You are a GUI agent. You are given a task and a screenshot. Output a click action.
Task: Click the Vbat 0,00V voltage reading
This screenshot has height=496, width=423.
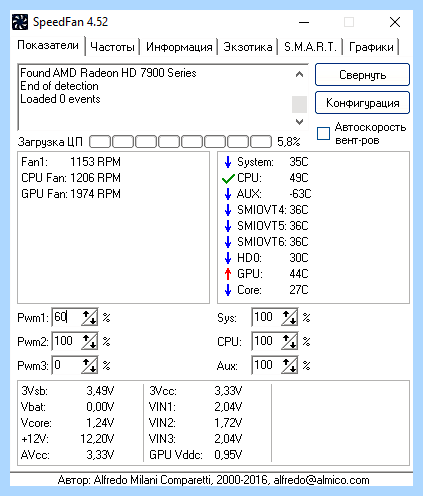[x=67, y=407]
